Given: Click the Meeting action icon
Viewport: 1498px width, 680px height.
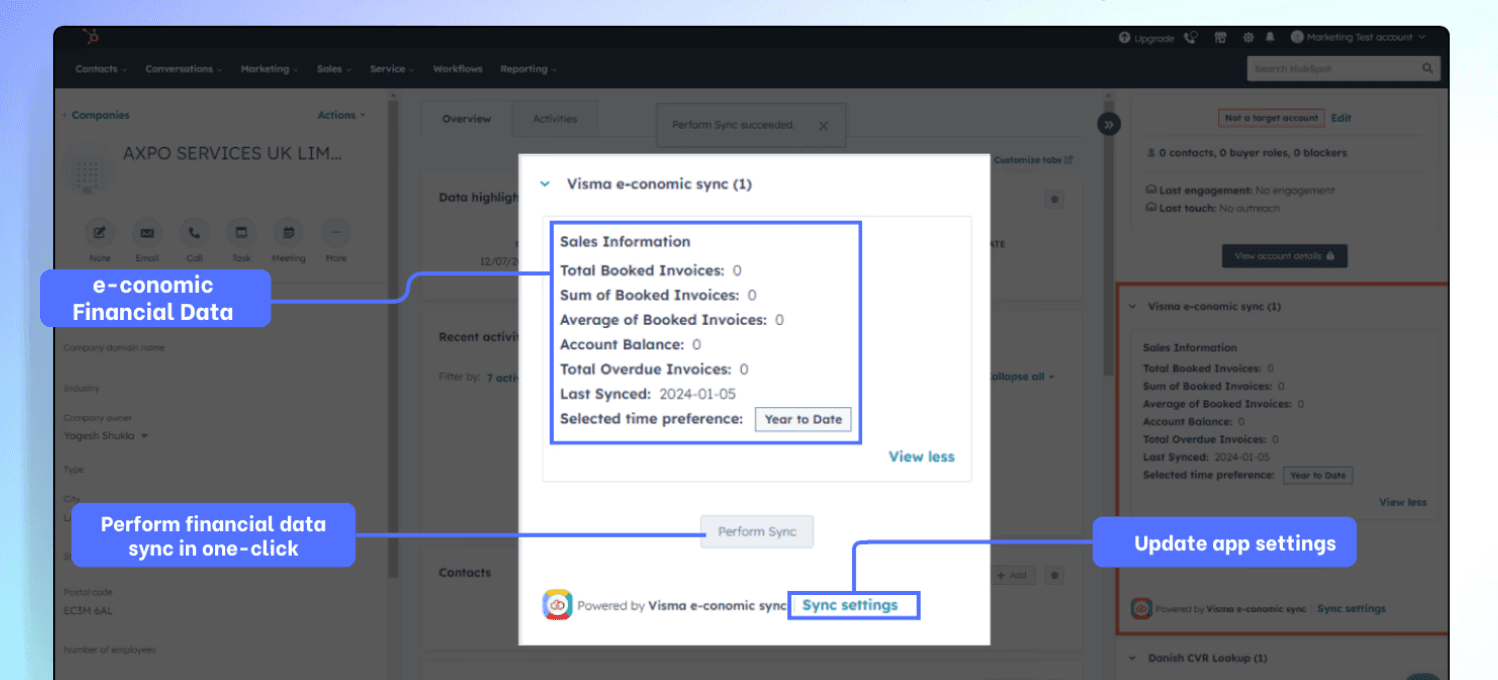Looking at the screenshot, I should tap(288, 233).
